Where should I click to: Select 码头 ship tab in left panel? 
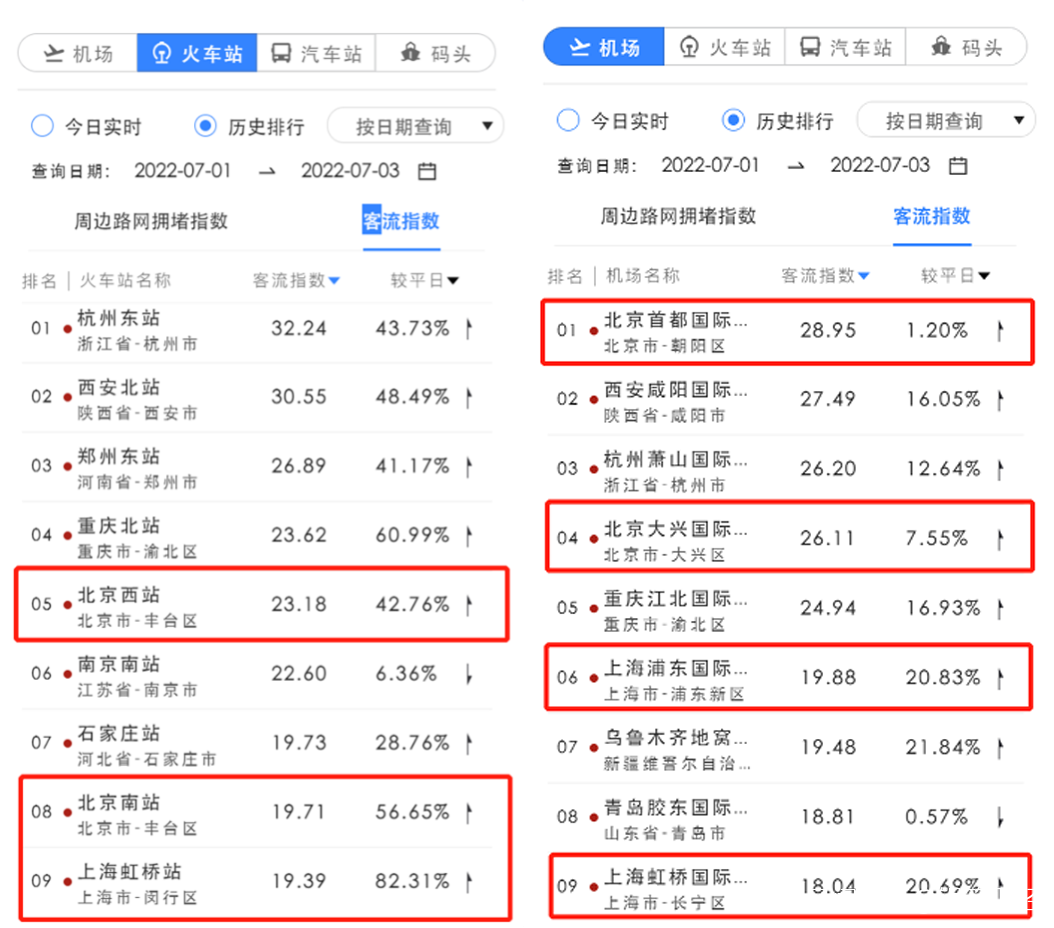(x=435, y=53)
